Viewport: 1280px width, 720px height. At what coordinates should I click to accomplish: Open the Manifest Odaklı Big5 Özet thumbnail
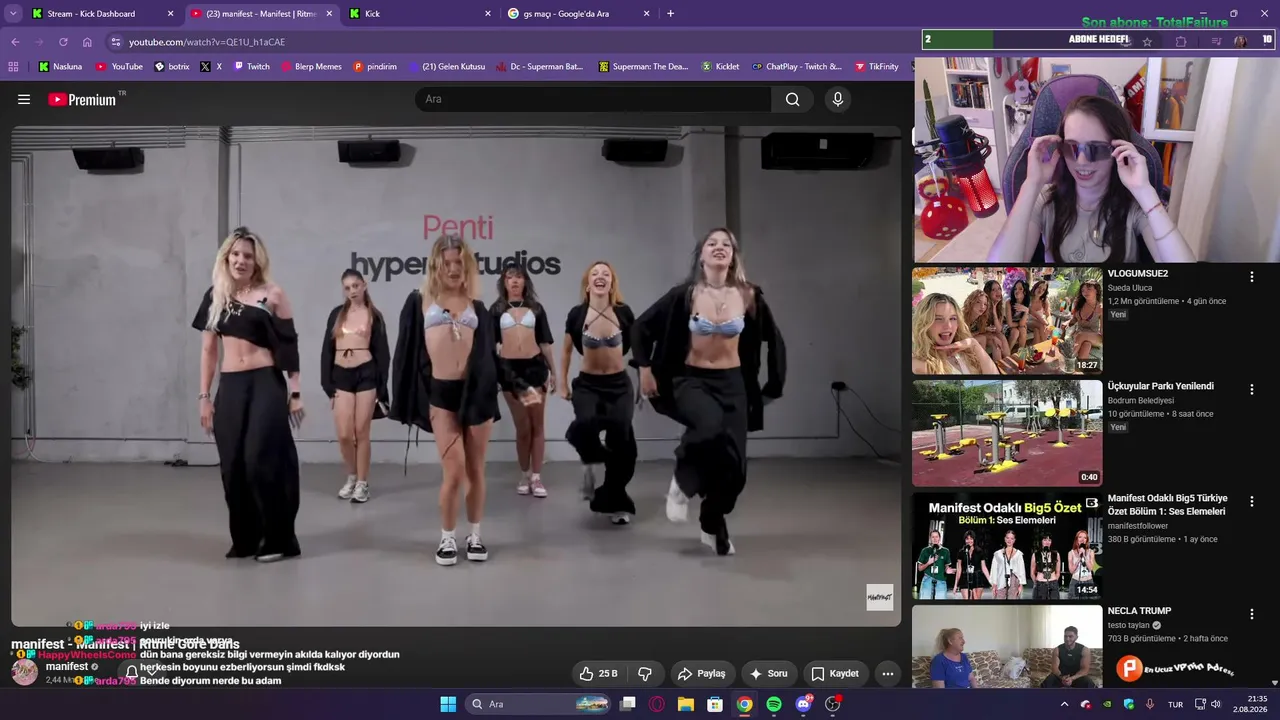1007,546
